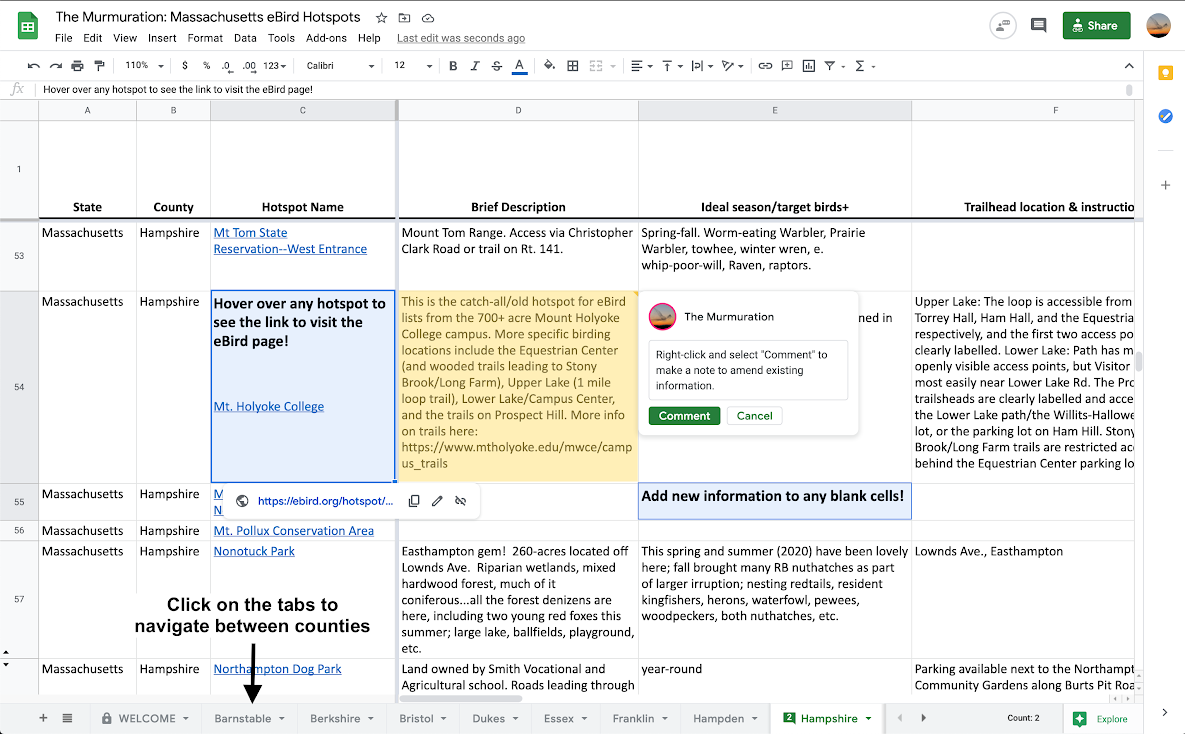The width and height of the screenshot is (1185, 734).
Task: Open vertical align dropdown
Action: (672, 66)
